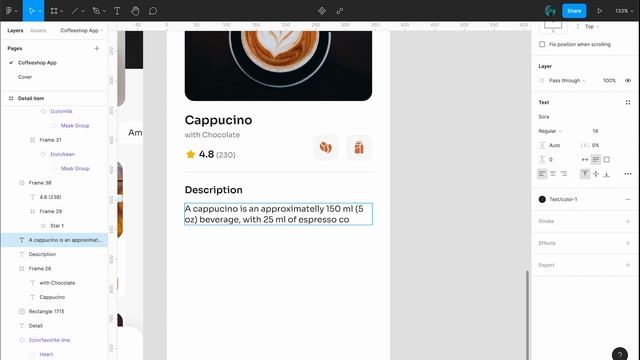Edit the 0% letter spacing field
The image size is (640, 360).
pos(596,145)
